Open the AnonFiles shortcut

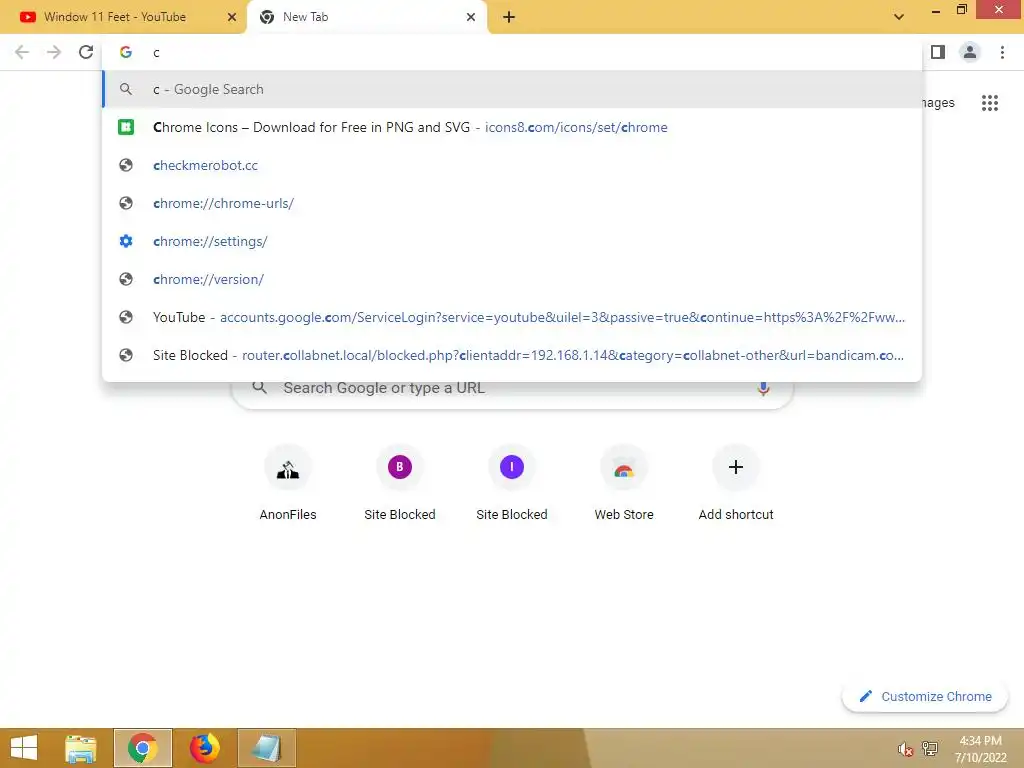287,483
